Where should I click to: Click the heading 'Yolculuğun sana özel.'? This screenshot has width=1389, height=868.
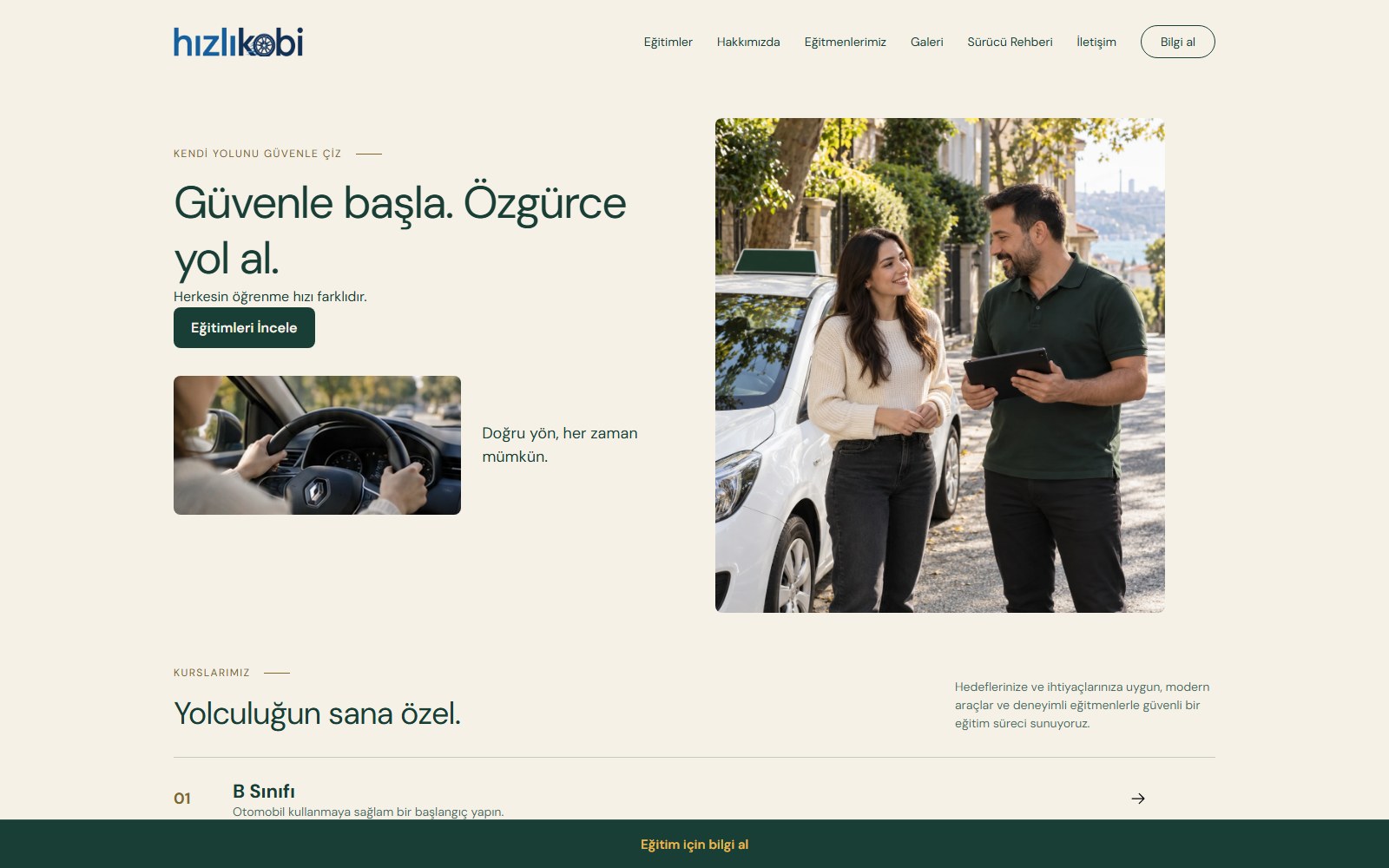317,713
